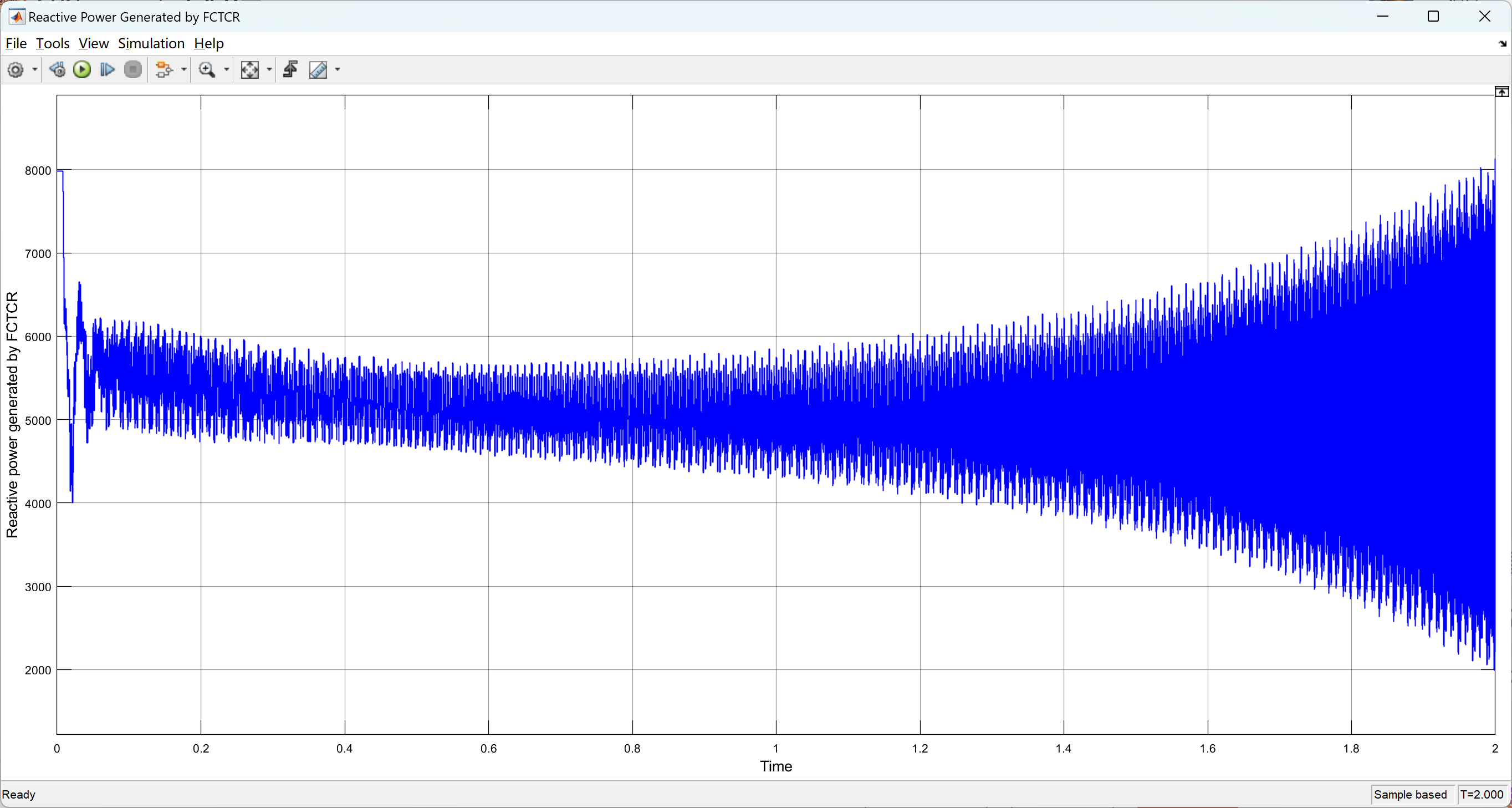Open the File menu
Image resolution: width=1512 pixels, height=808 pixels.
pos(16,43)
